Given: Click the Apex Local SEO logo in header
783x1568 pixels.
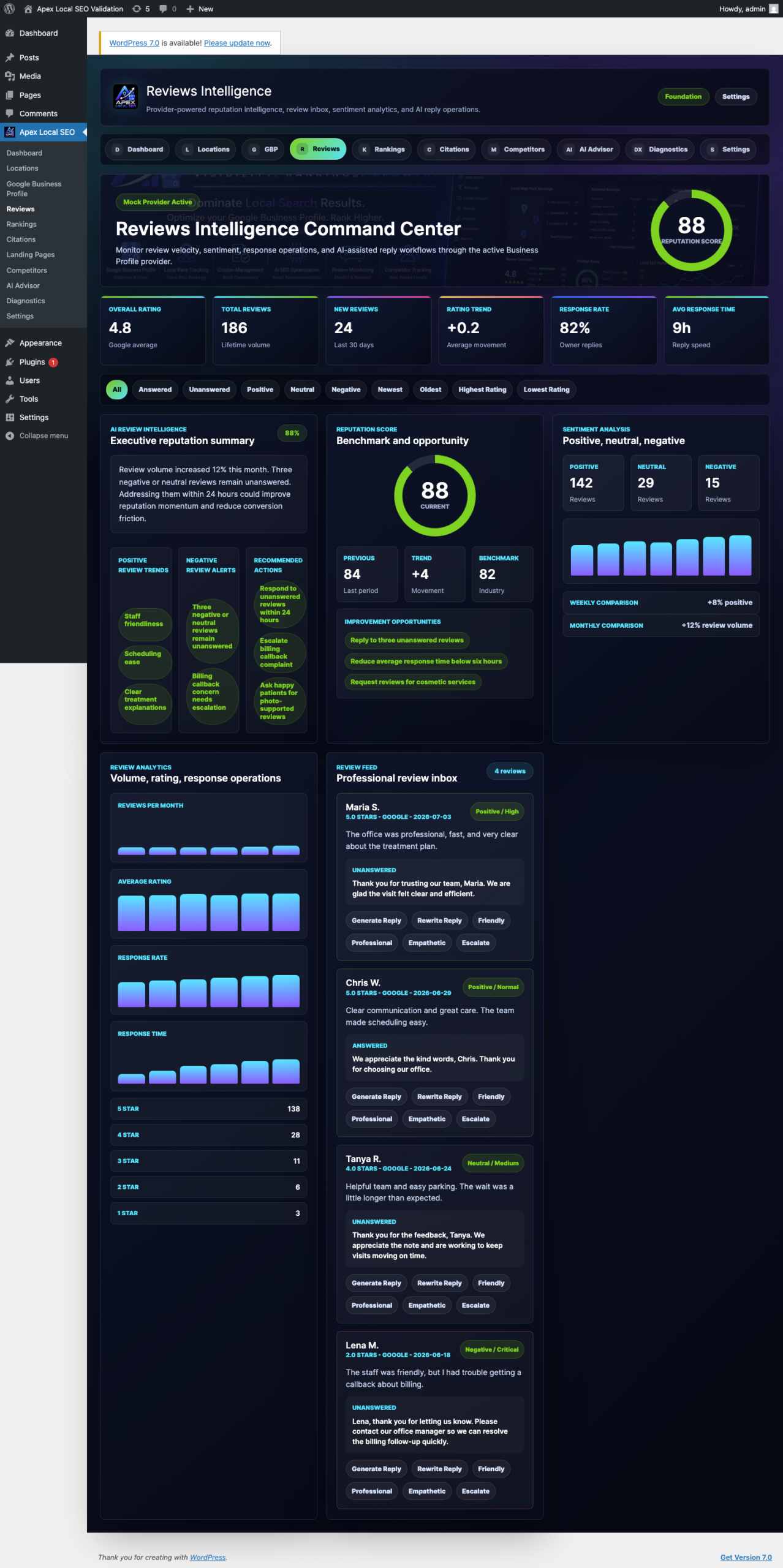Looking at the screenshot, I should 126,97.
